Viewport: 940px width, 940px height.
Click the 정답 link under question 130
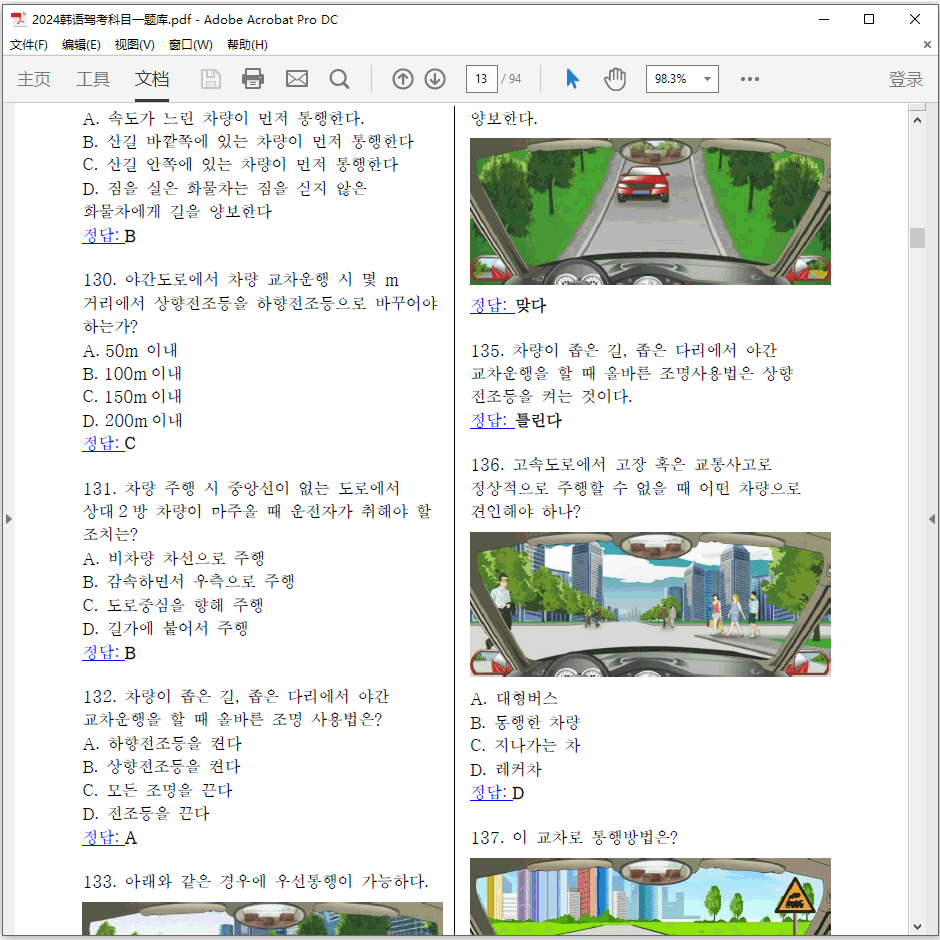(101, 443)
